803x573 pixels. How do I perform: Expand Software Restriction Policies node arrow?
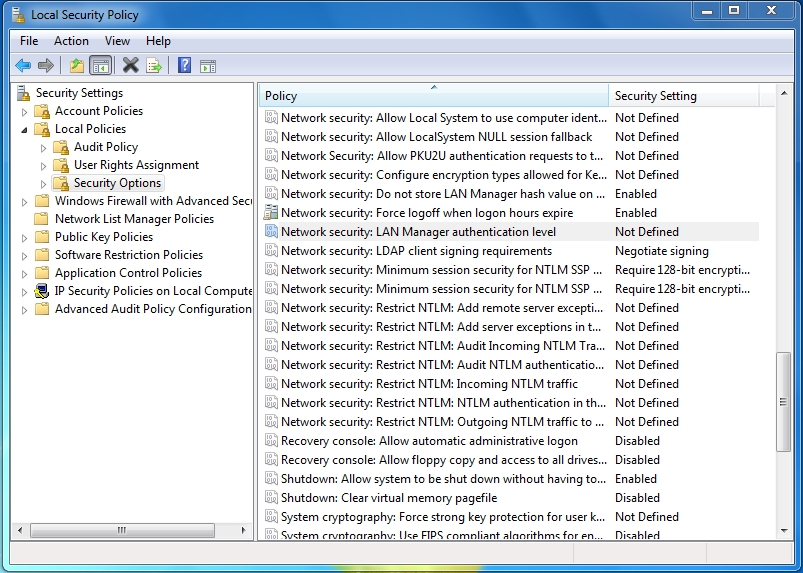pos(25,255)
